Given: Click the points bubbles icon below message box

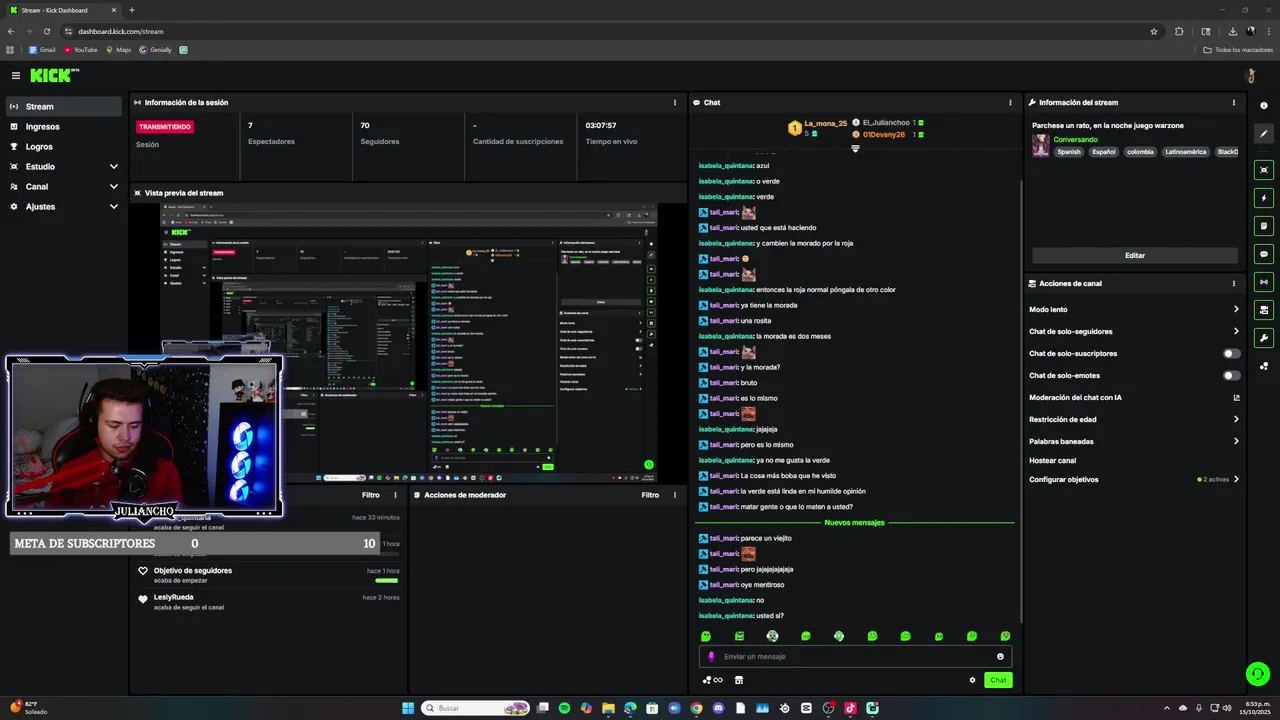Looking at the screenshot, I should click(x=712, y=680).
